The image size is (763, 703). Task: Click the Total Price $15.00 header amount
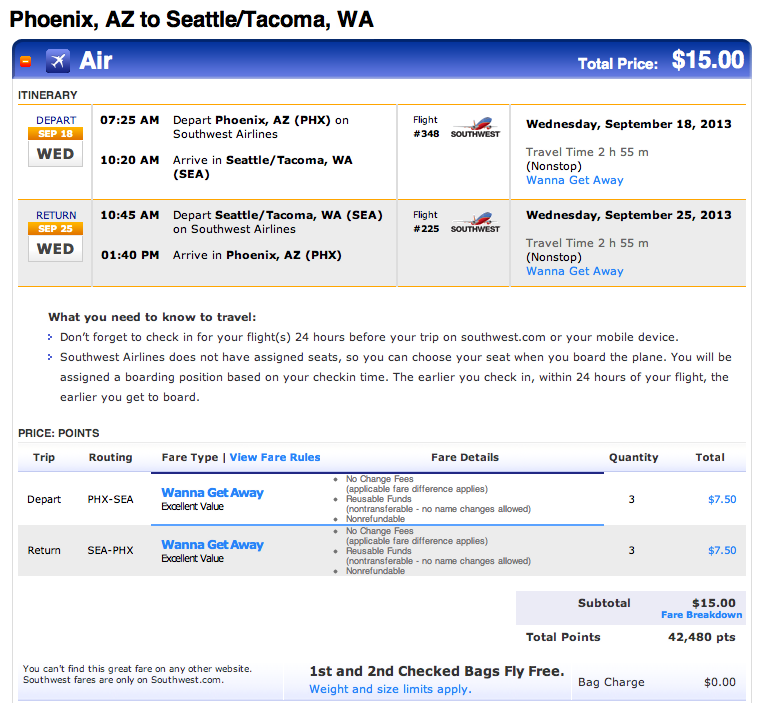coord(708,60)
